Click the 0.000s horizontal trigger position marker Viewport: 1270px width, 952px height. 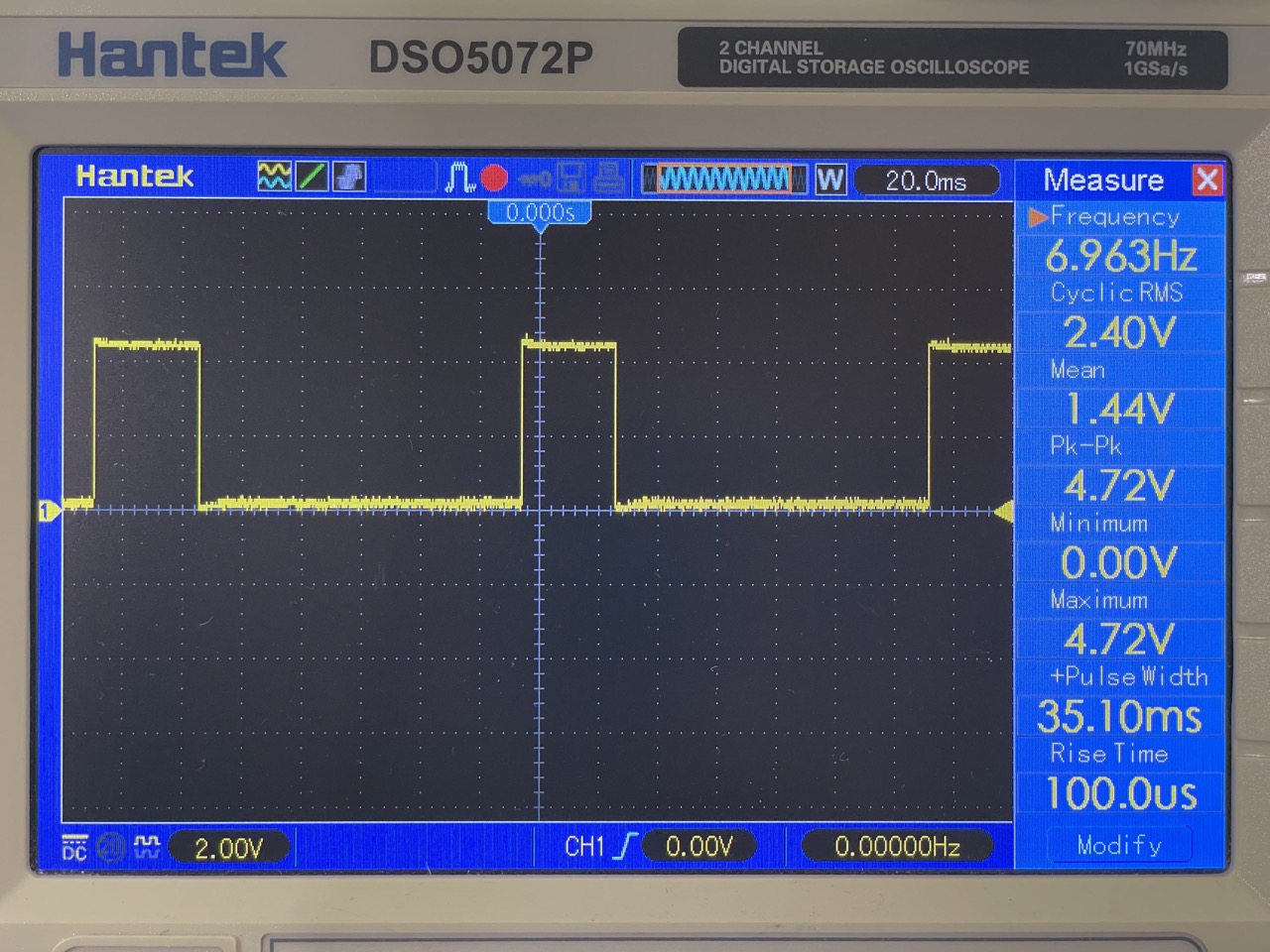click(x=540, y=213)
